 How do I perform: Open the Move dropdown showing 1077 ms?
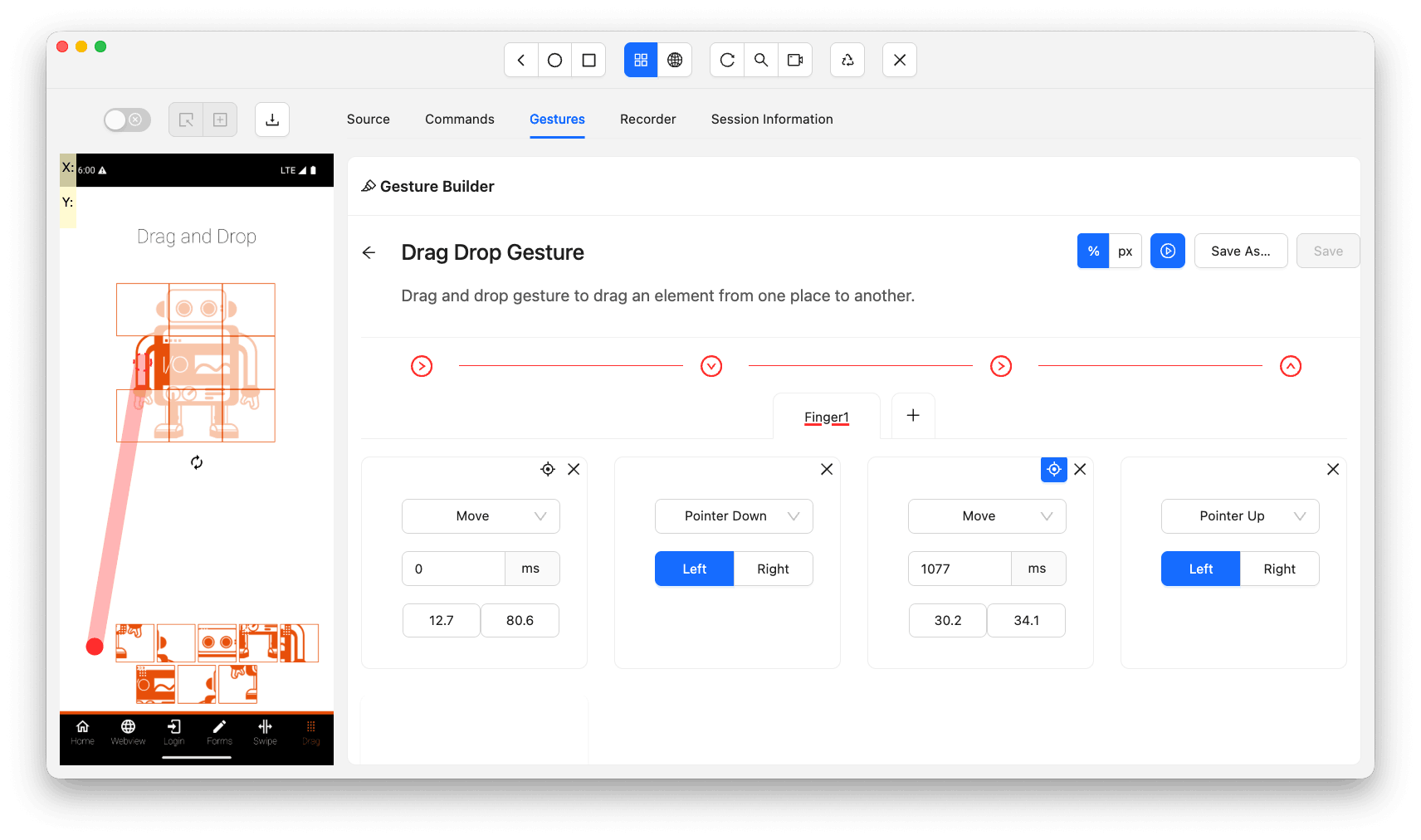point(986,515)
